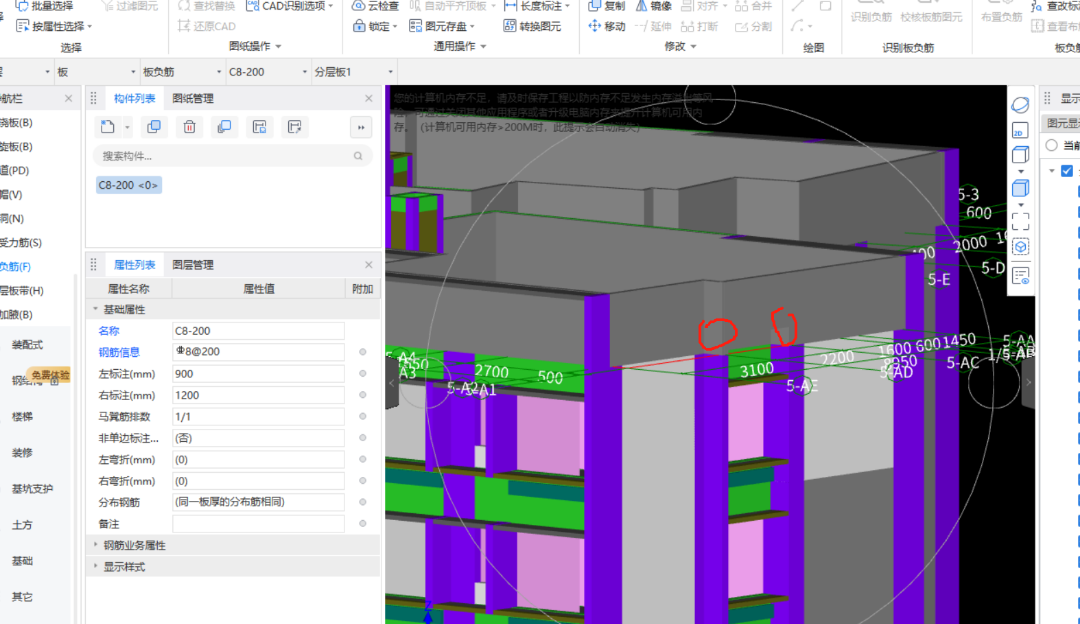Viewport: 1080px width, 624px height.
Task: Click the 锁定 lock tool
Action: pos(375,26)
